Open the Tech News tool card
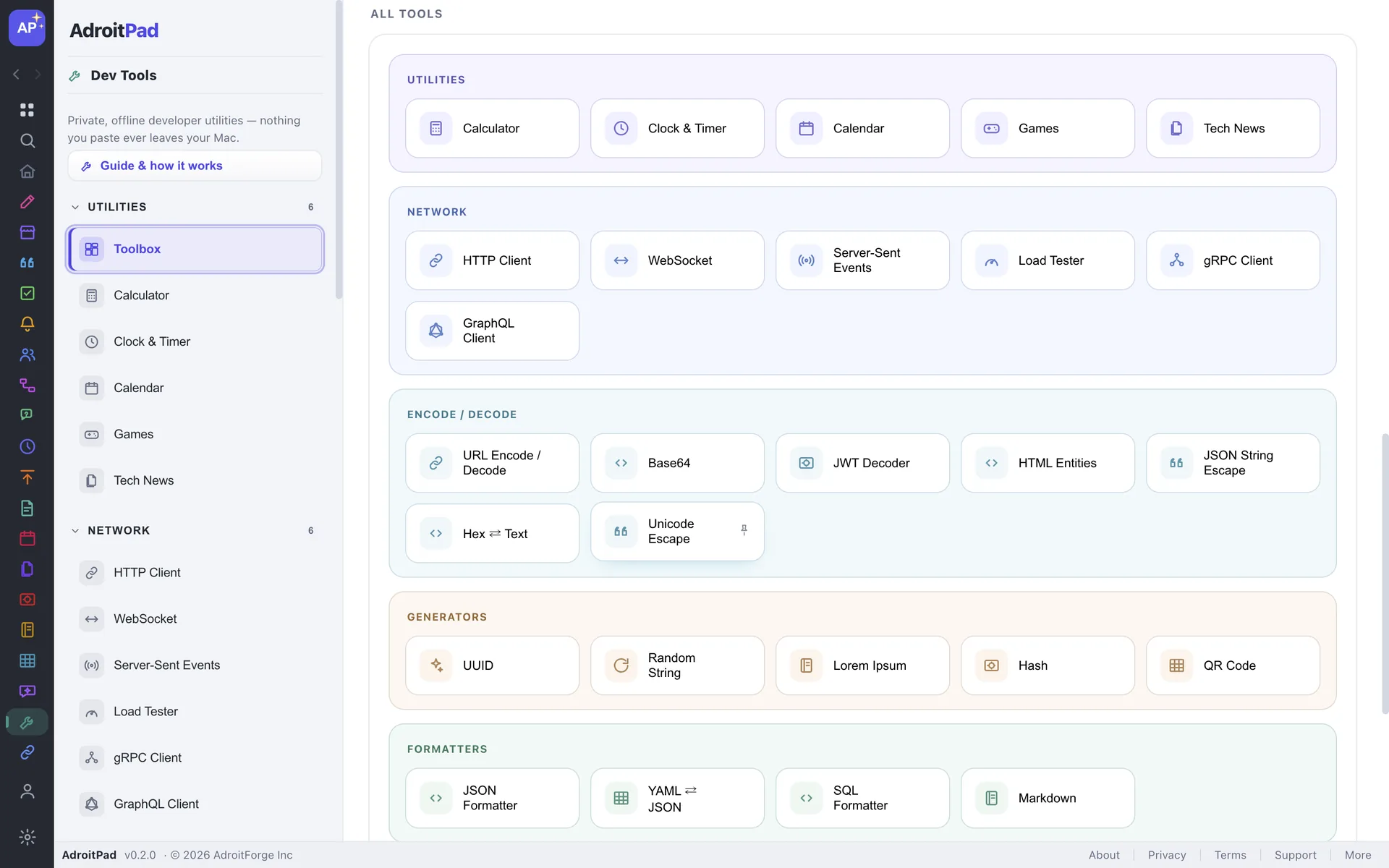This screenshot has height=868, width=1389. pos(1233,128)
